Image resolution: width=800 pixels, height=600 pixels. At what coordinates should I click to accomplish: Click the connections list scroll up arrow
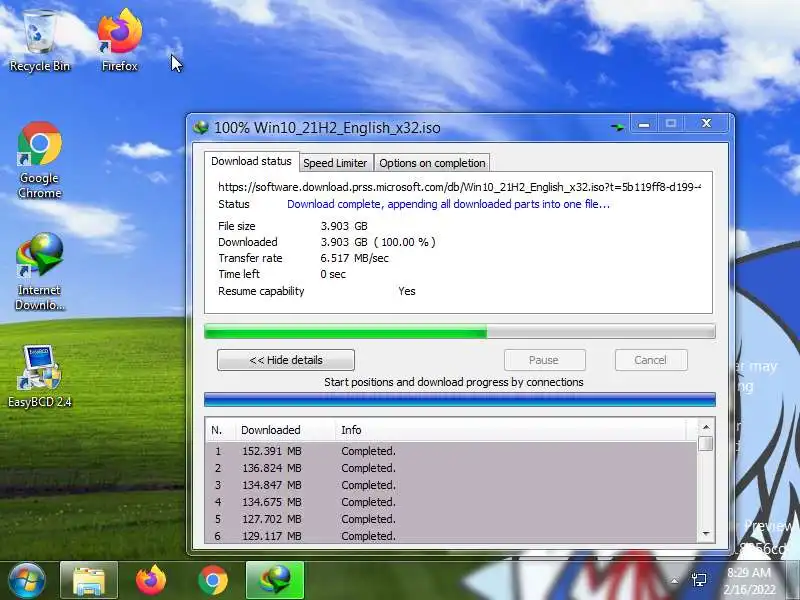point(706,427)
